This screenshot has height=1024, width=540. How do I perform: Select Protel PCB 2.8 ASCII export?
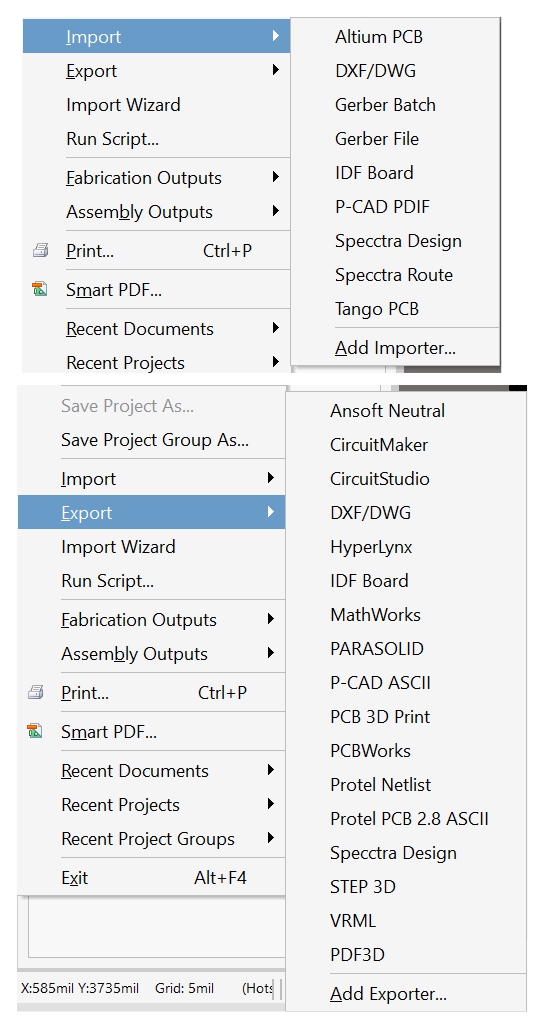tap(409, 819)
